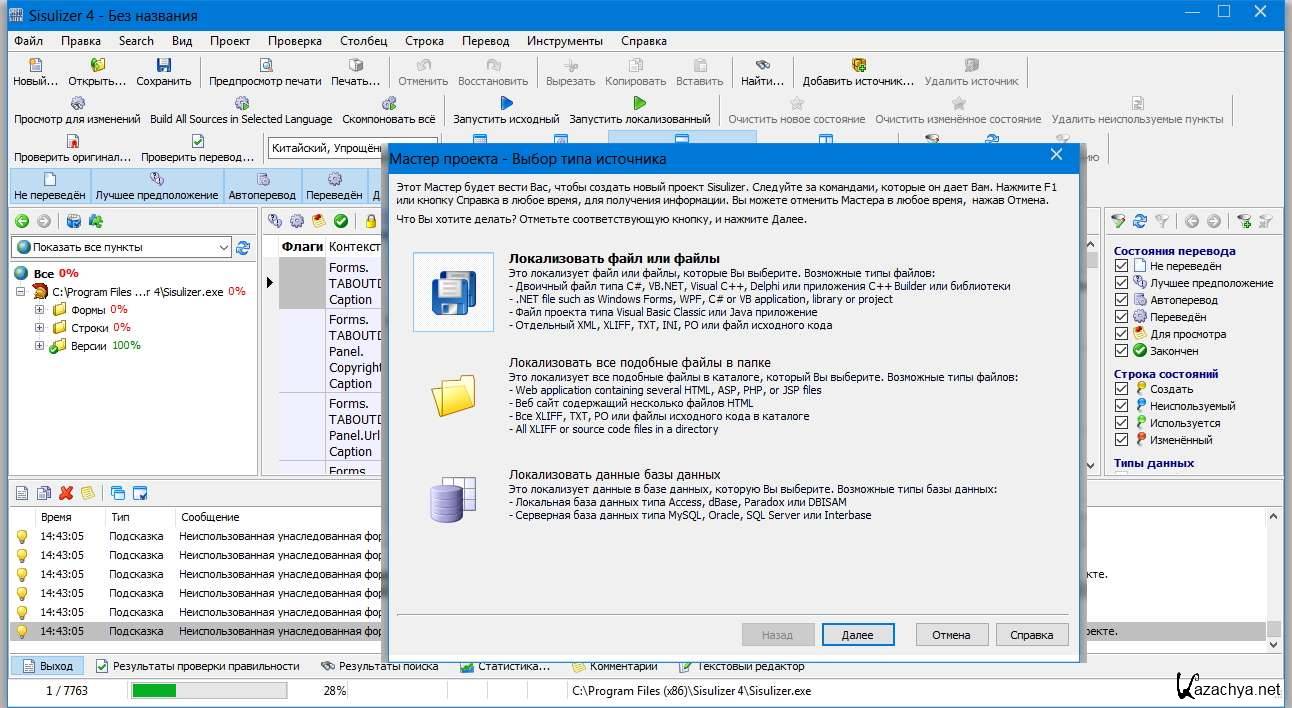Click Запустить локализованный green play icon
1292x708 pixels.
click(639, 103)
